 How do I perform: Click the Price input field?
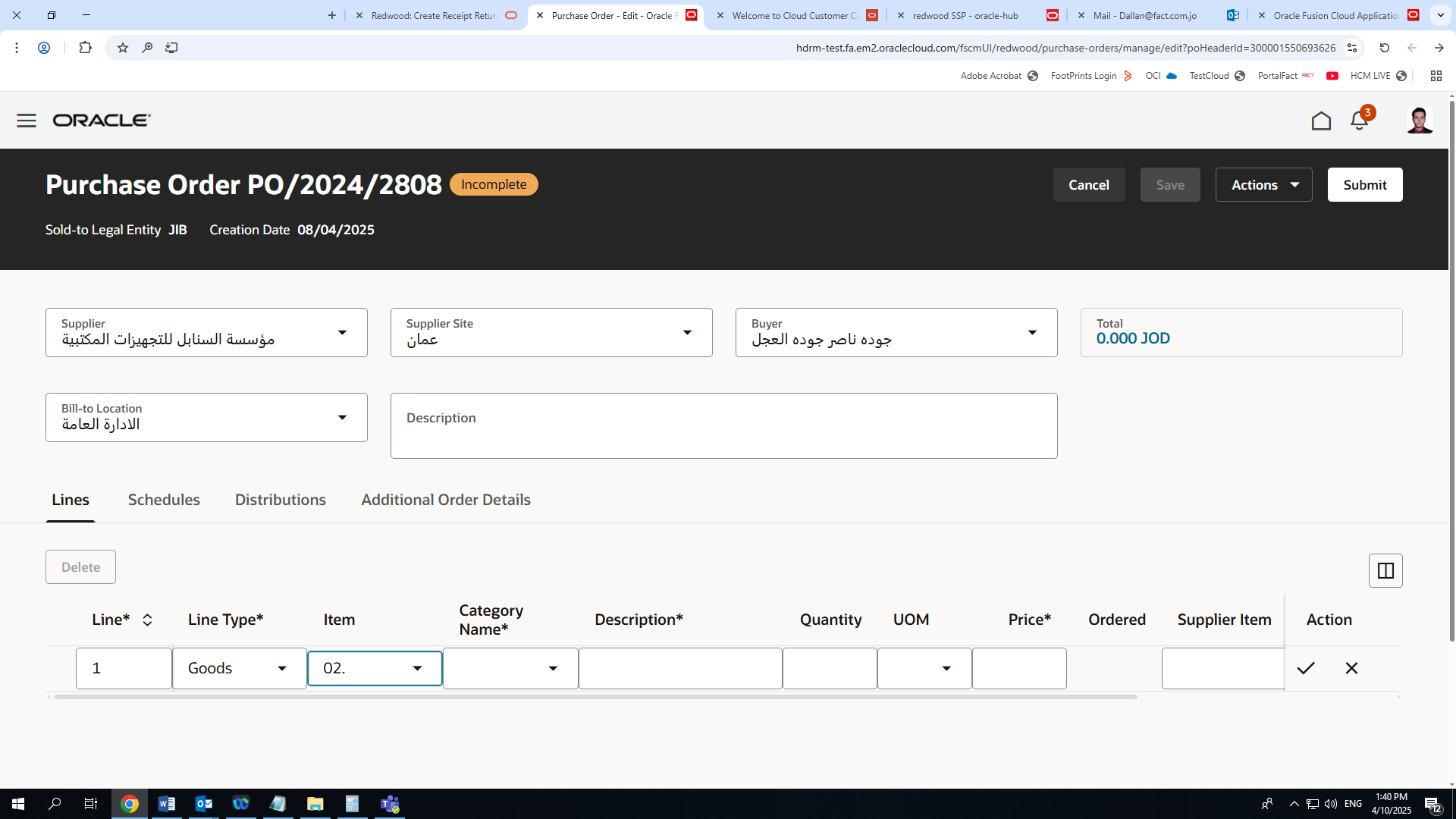pyautogui.click(x=1019, y=668)
